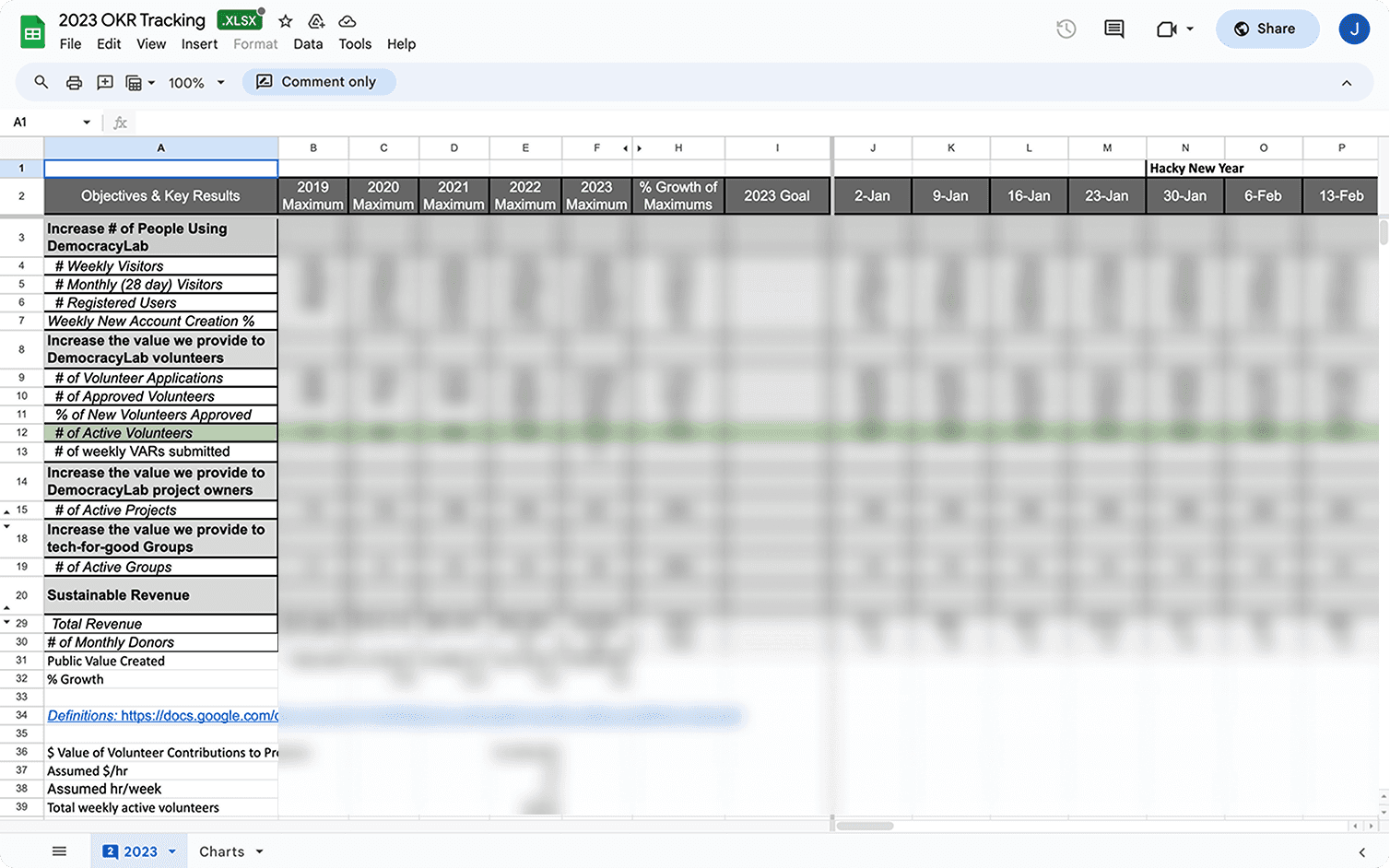Click the 2023 Goal header cell
This screenshot has width=1390, height=868.
coord(777,196)
